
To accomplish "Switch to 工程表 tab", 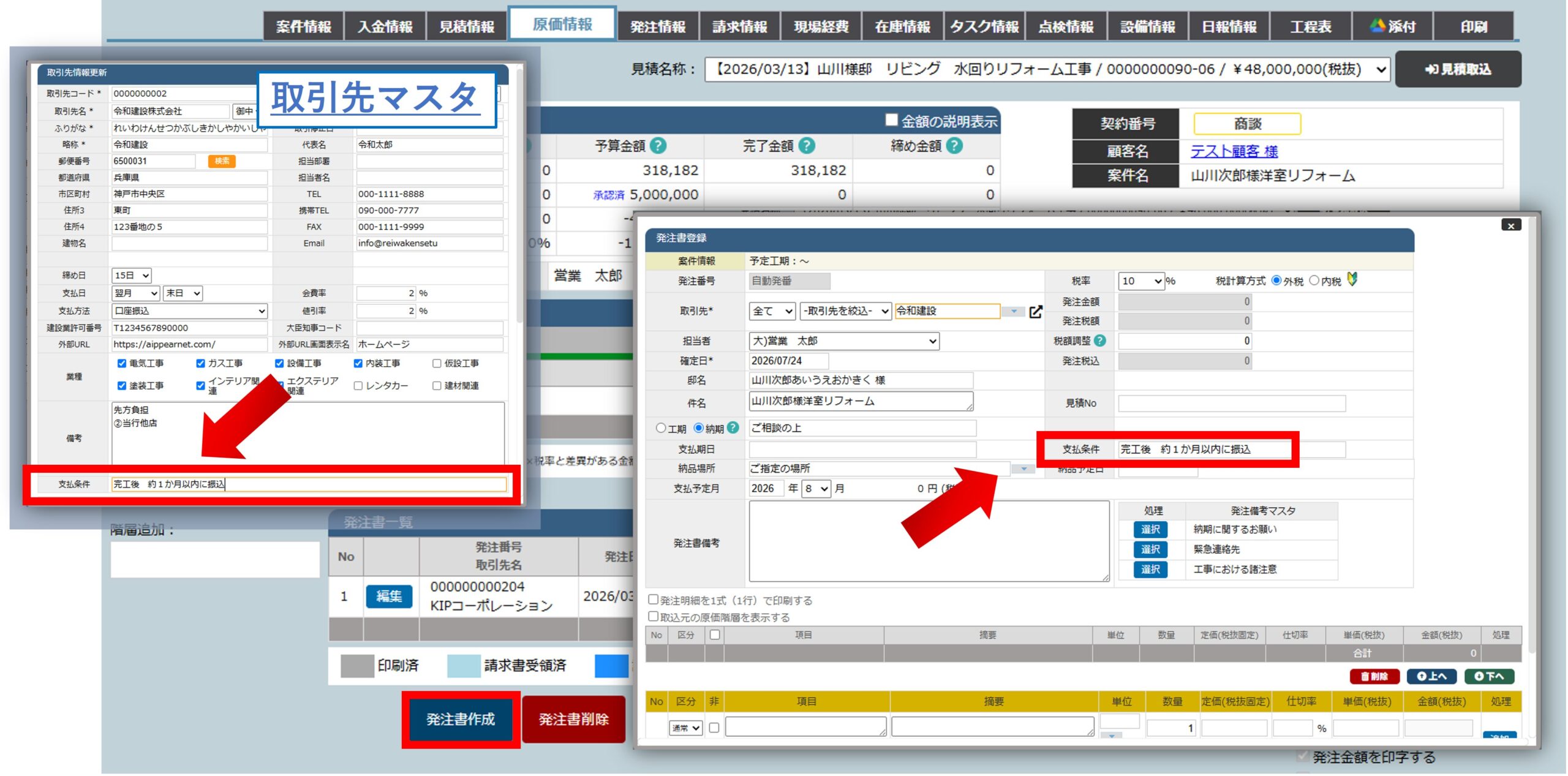I will click(x=1311, y=26).
